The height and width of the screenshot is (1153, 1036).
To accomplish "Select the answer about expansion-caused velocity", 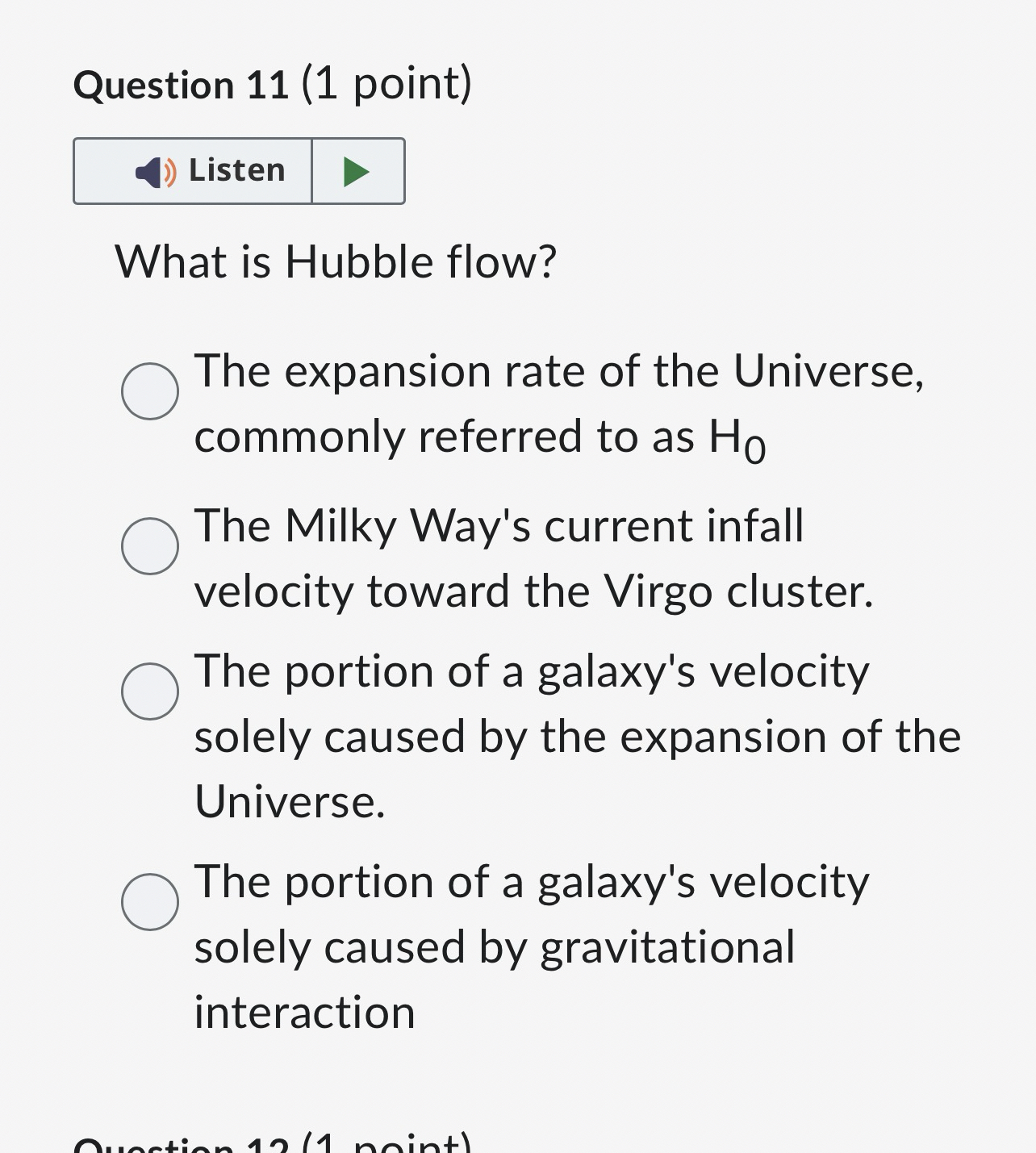I will [x=150, y=691].
